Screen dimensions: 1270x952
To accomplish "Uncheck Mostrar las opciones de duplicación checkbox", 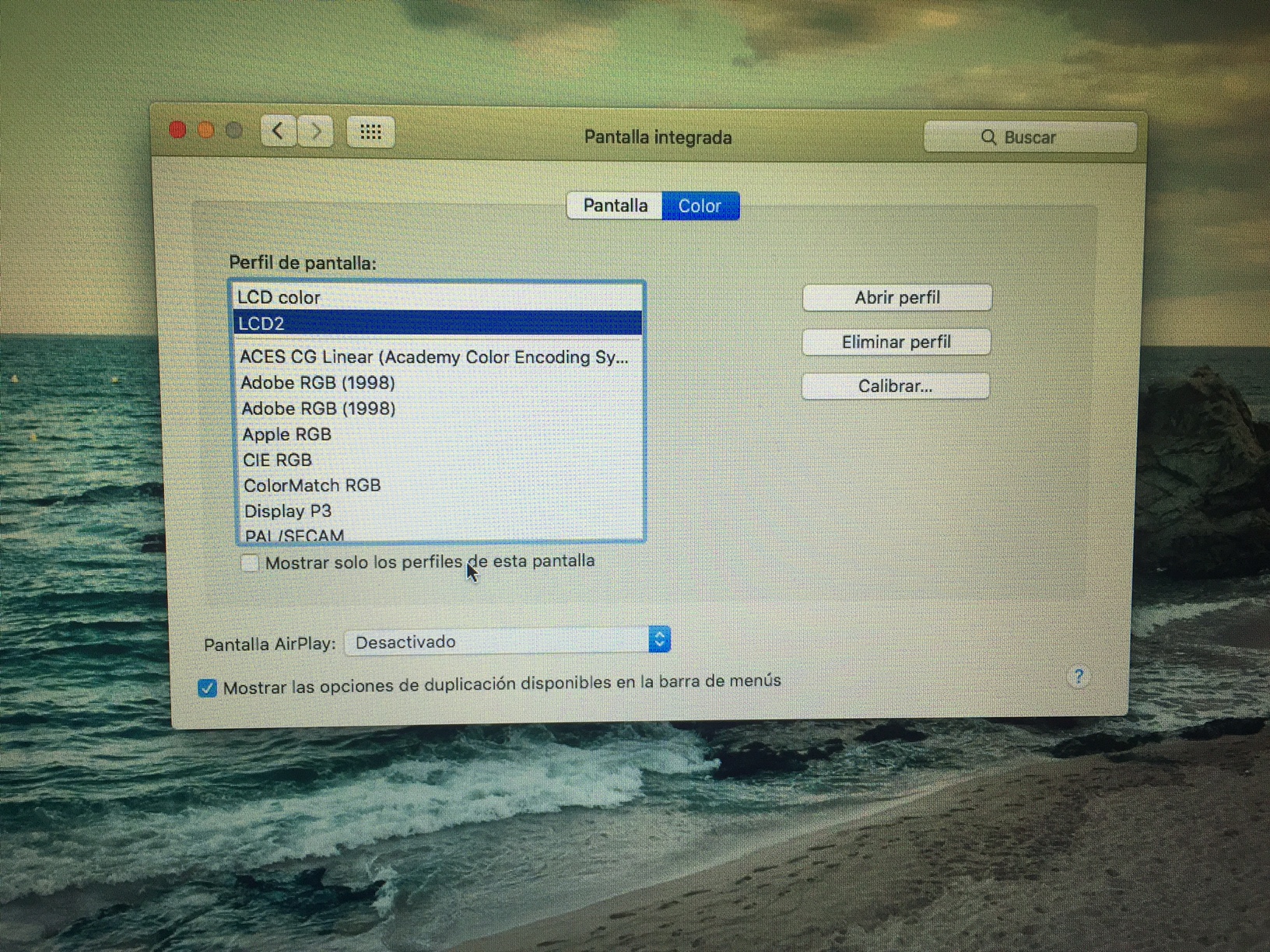I will tap(207, 688).
